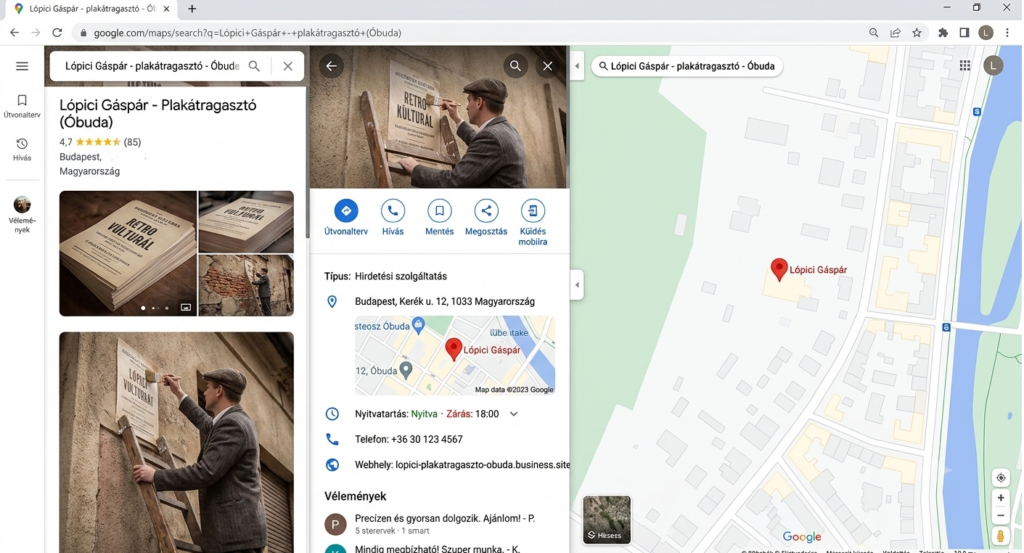Open review 'Precízen és gyorsan dolgozik'
Viewport: 1024px width, 553px height.
[x=445, y=518]
